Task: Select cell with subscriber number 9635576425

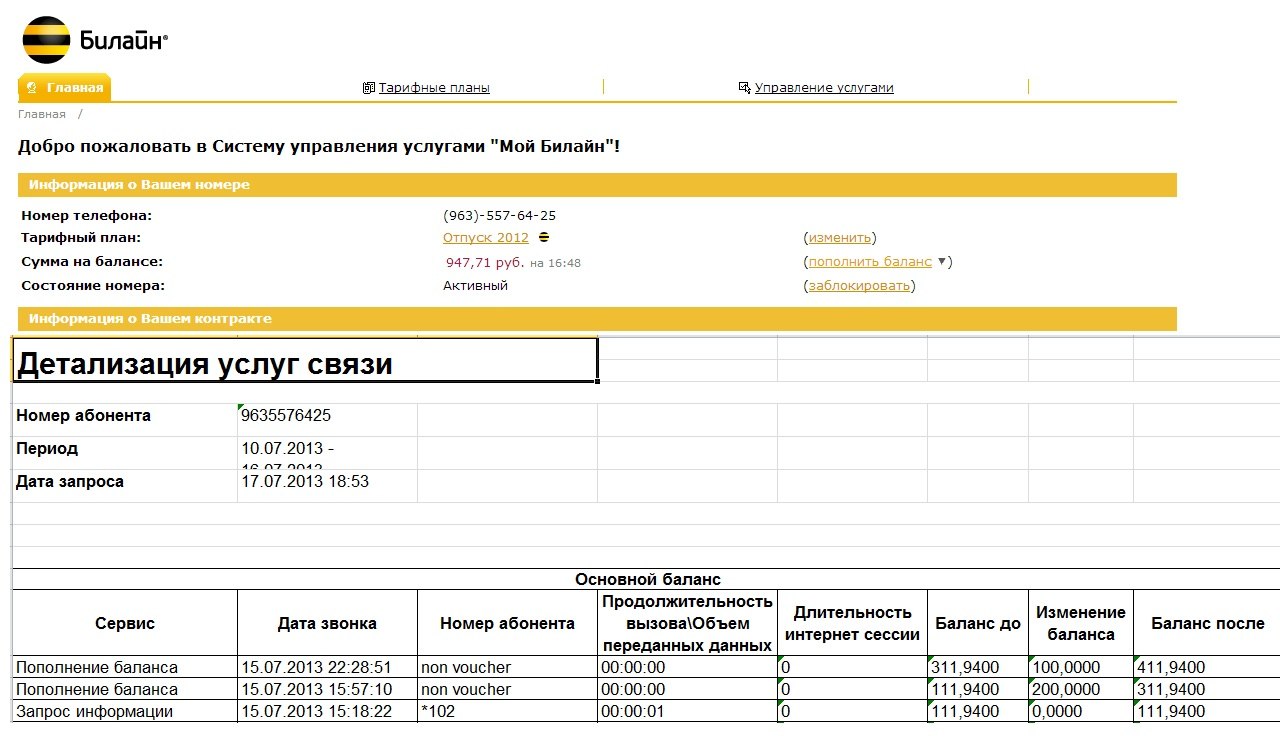Action: [x=327, y=420]
